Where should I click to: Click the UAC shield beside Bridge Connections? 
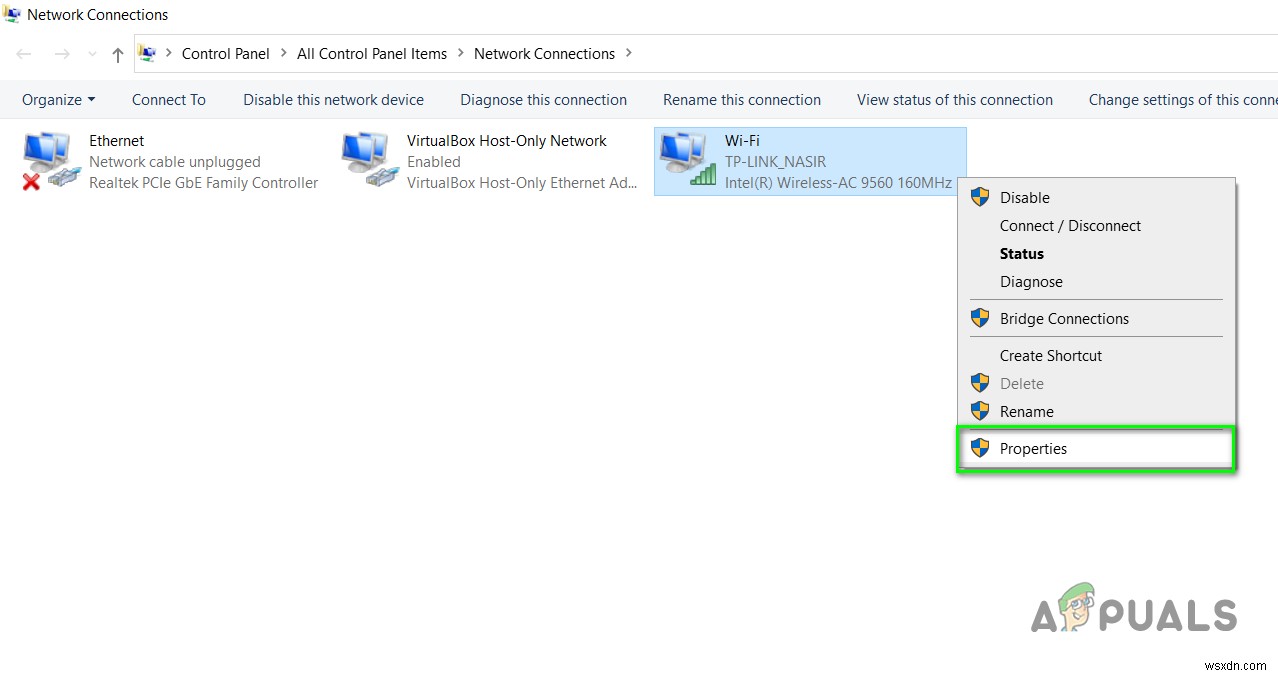979,318
